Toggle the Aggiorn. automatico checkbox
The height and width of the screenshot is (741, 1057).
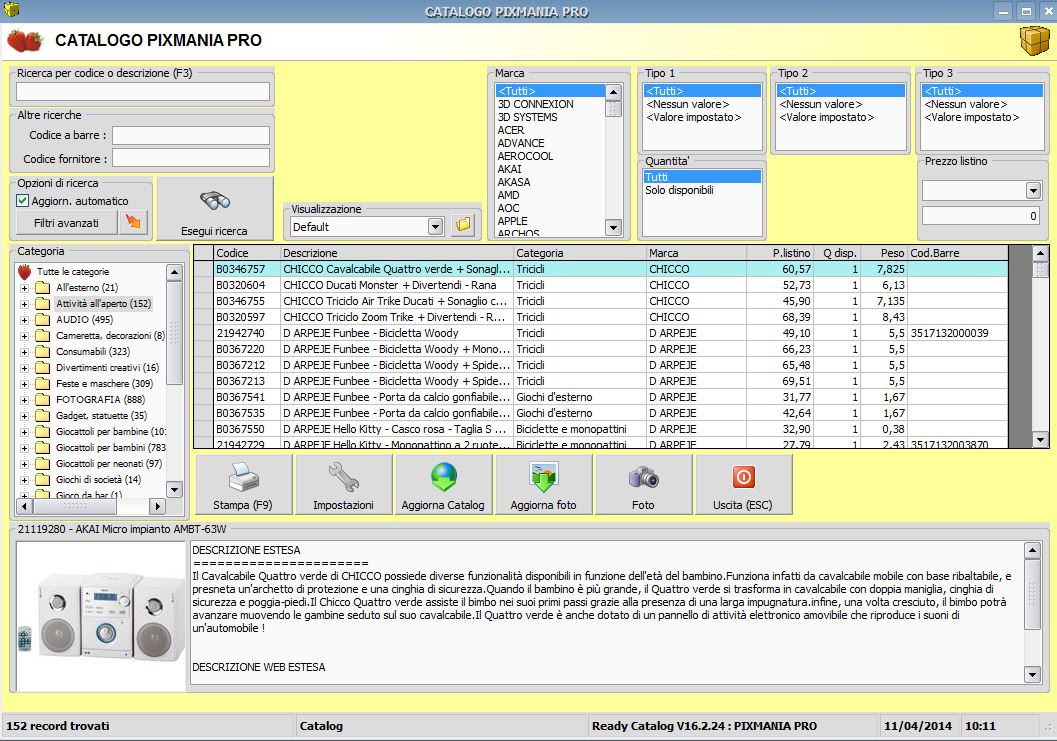[x=22, y=200]
